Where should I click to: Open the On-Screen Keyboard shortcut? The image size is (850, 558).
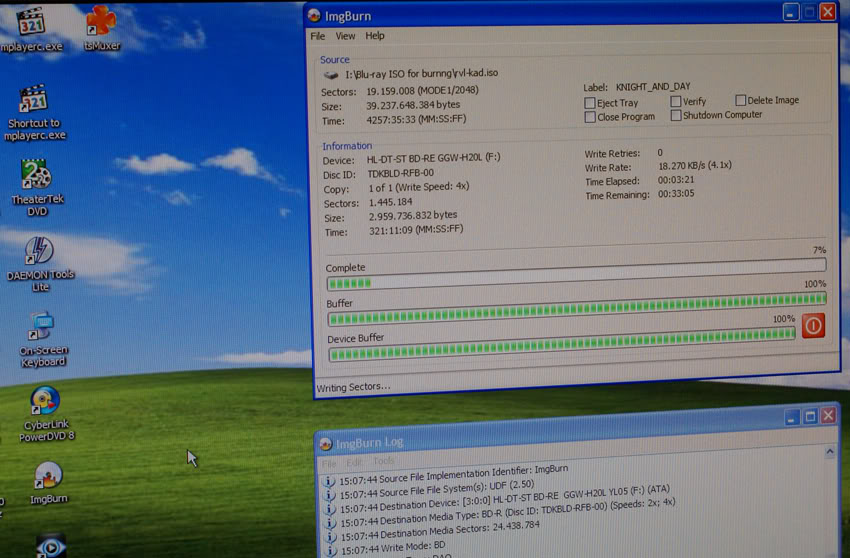coord(42,327)
